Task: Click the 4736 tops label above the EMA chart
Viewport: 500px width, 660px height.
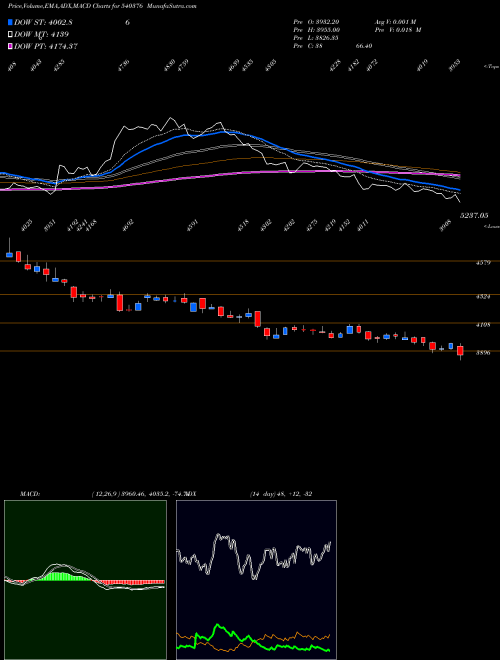Action: coord(124,66)
